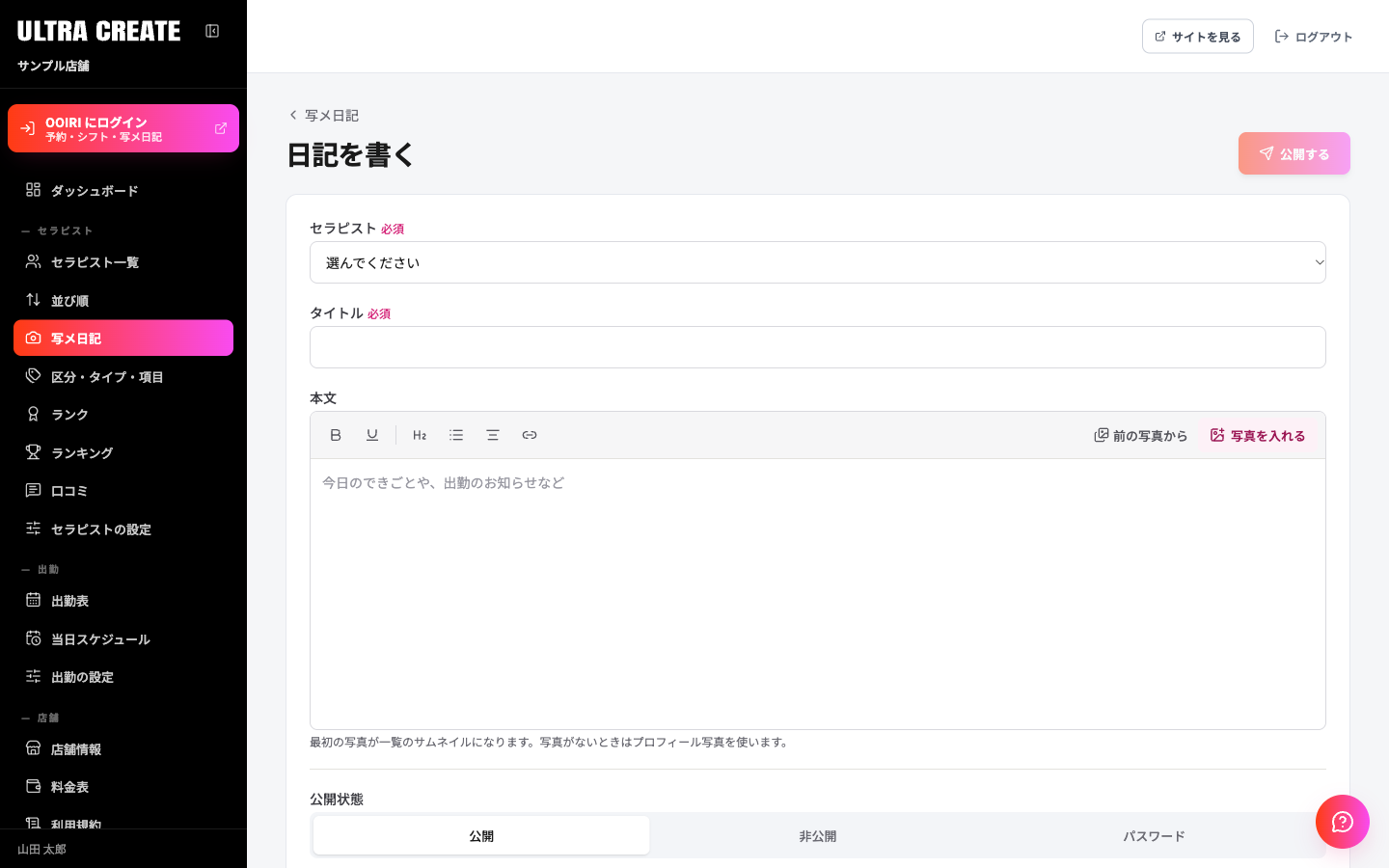This screenshot has height=868, width=1389.
Task: Click into the 本文 text area
Action: pos(818,594)
